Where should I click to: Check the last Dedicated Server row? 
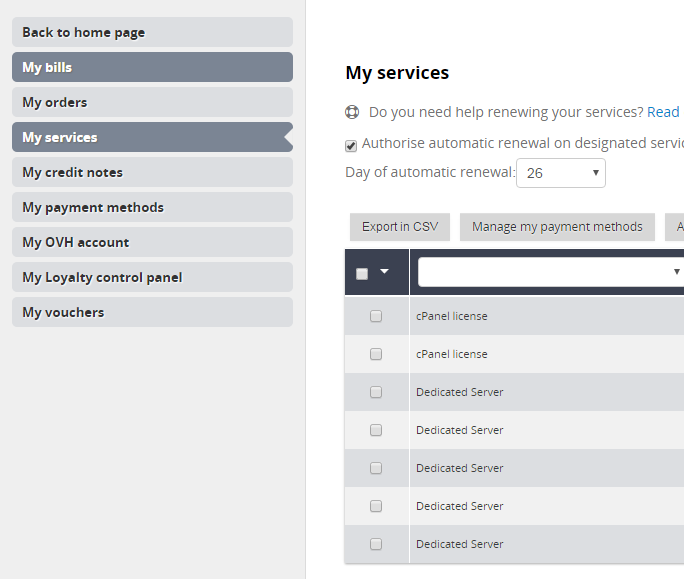tap(376, 544)
